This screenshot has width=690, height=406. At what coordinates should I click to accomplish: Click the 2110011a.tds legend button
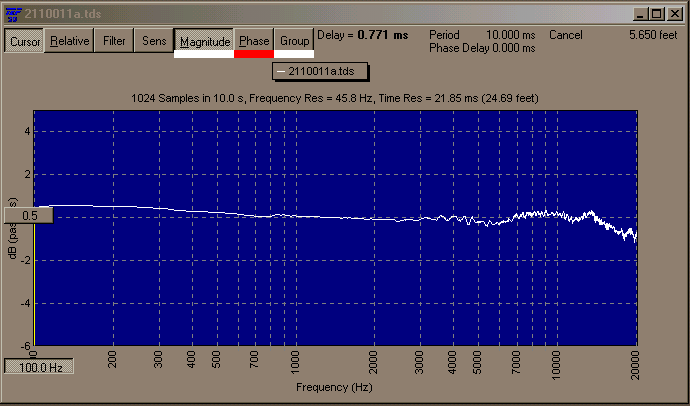coord(319,72)
